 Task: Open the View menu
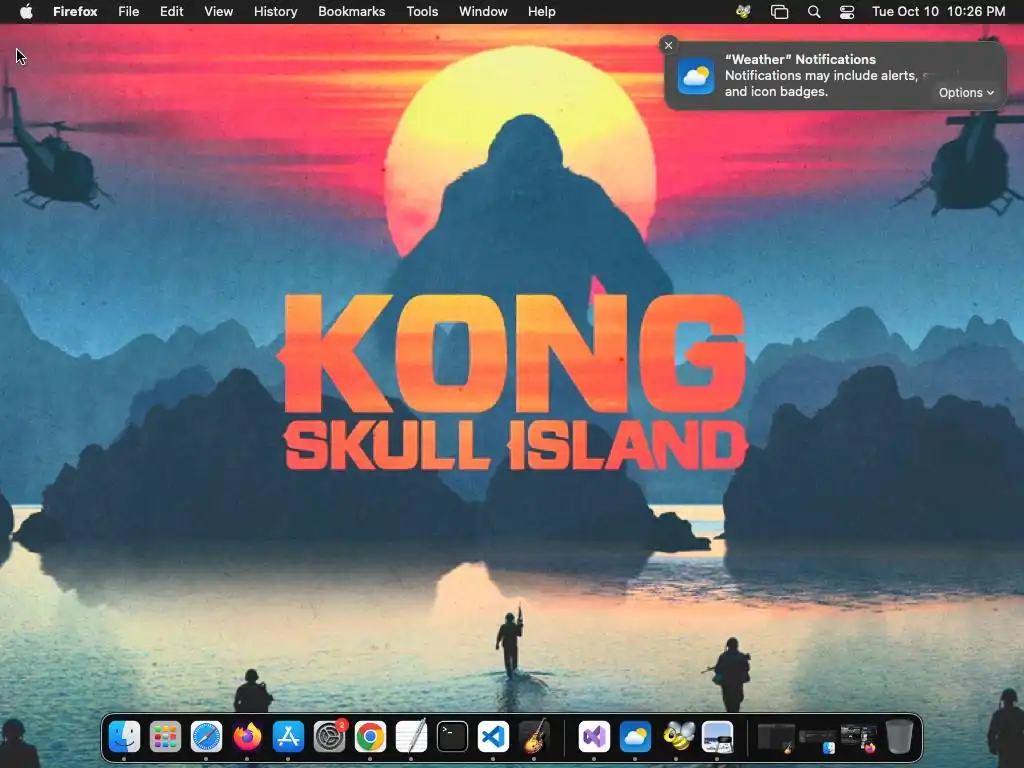tap(218, 12)
